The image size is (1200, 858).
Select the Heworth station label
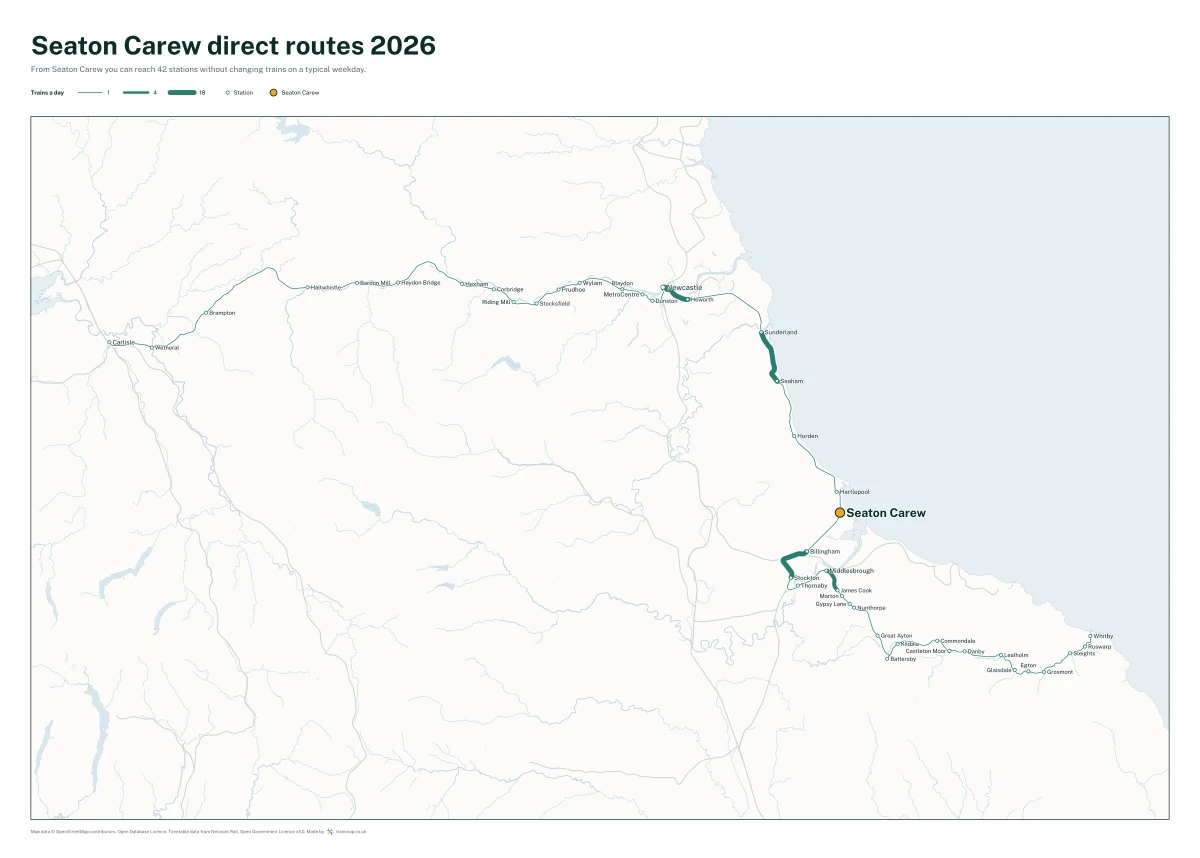[702, 299]
